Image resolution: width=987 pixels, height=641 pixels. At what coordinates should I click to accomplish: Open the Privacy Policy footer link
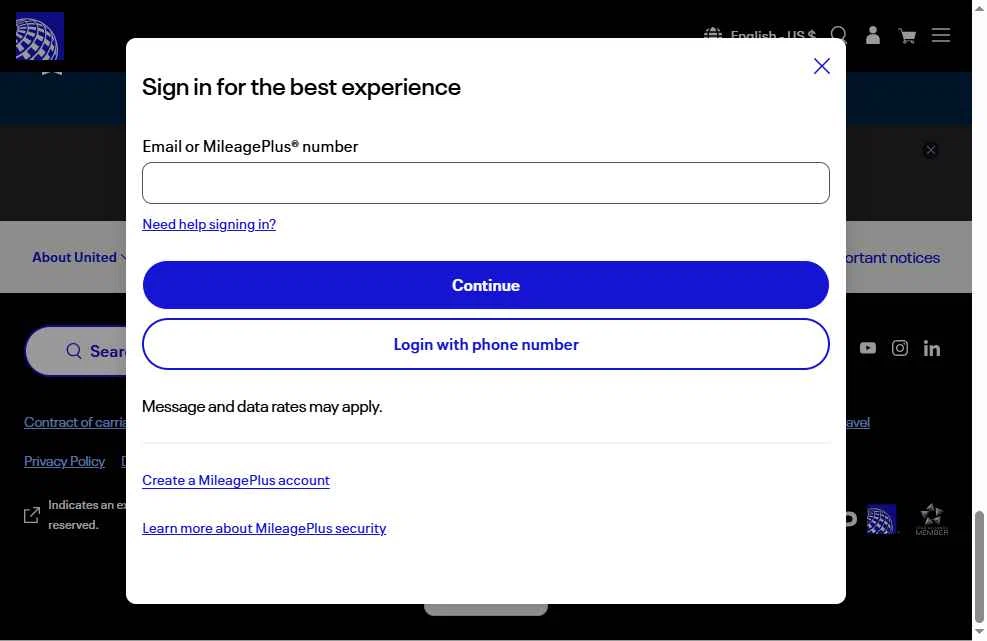pyautogui.click(x=64, y=462)
